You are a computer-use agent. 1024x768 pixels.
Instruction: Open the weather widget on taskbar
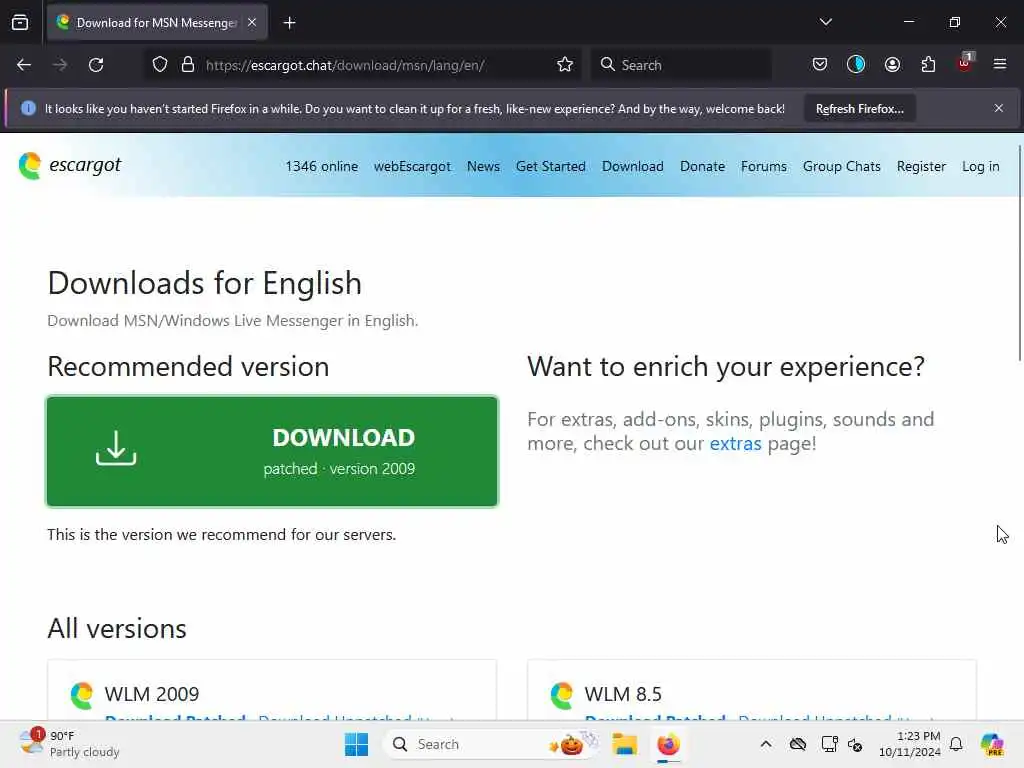[x=69, y=744]
